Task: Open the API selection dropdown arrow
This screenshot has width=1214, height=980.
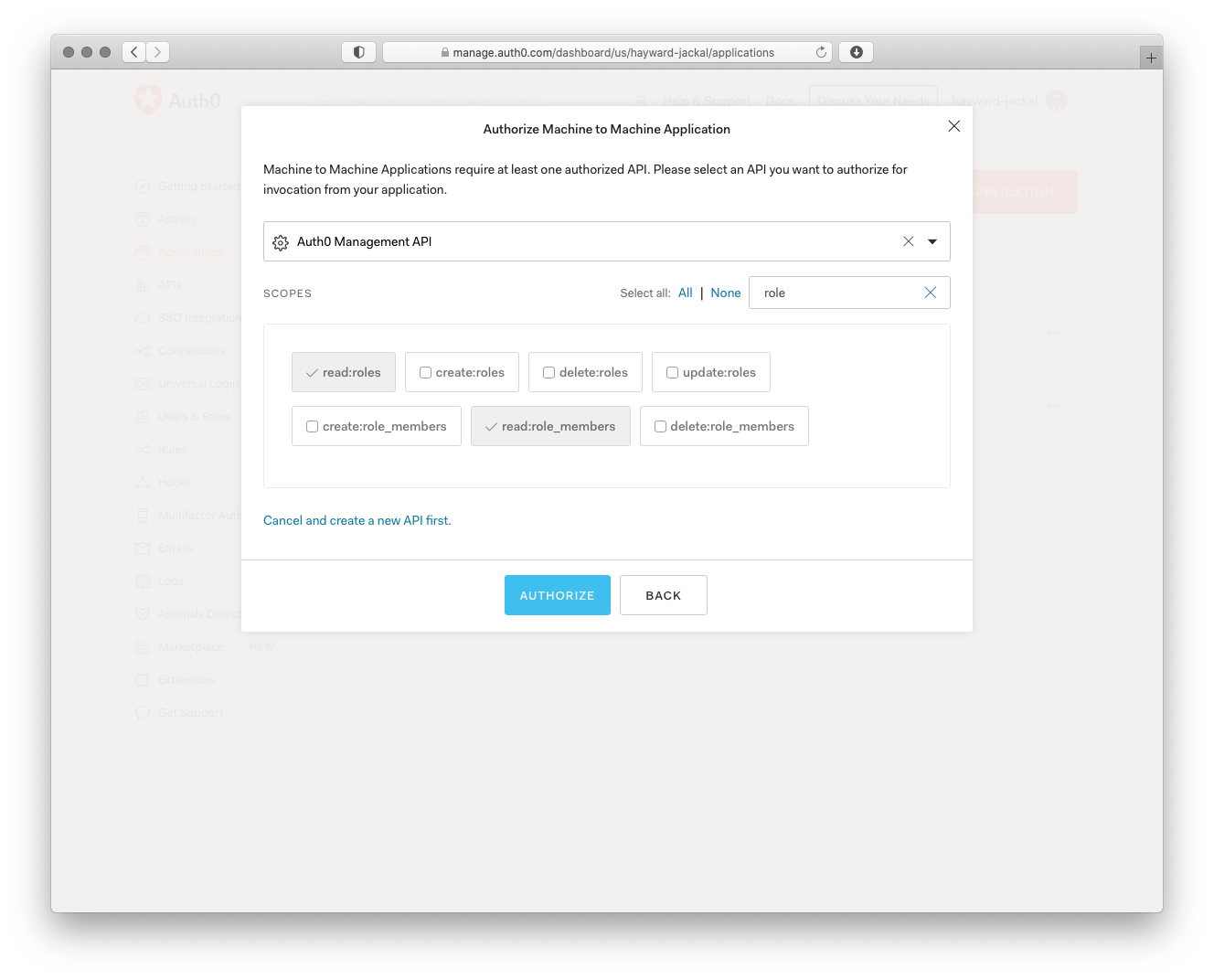Action: pos(932,241)
